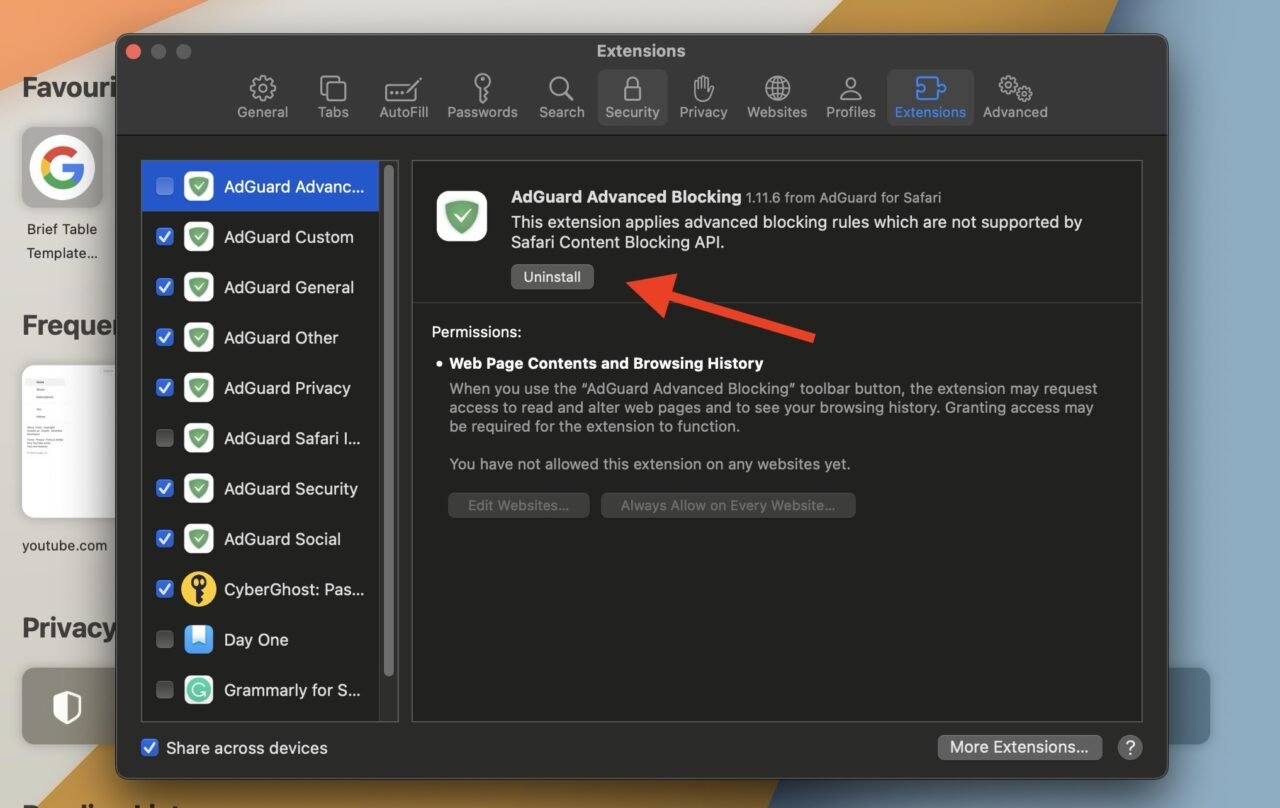The width and height of the screenshot is (1280, 808).
Task: Click the More Extensions button
Action: pyautogui.click(x=1019, y=747)
